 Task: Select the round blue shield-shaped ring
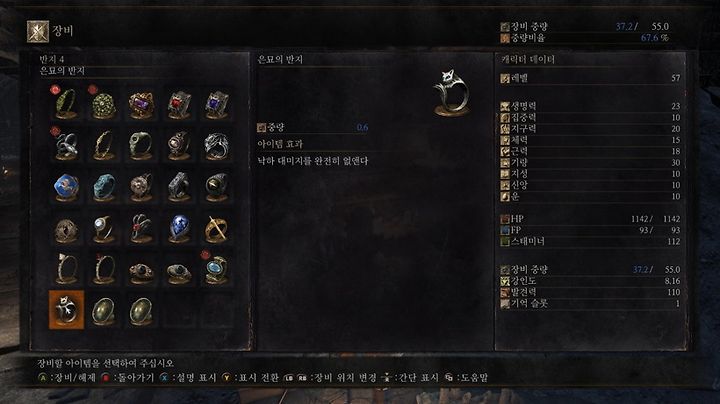pyautogui.click(x=67, y=187)
